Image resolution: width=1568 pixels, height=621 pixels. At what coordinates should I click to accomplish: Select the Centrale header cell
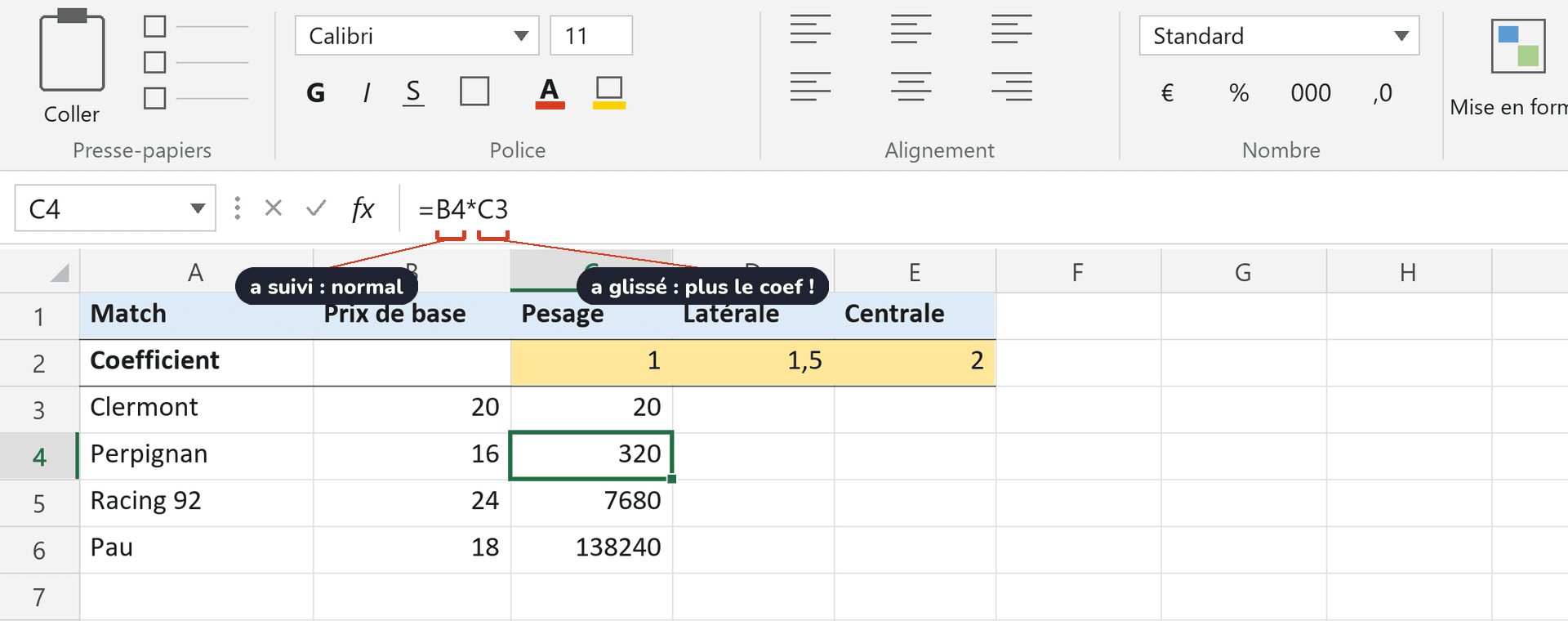915,316
